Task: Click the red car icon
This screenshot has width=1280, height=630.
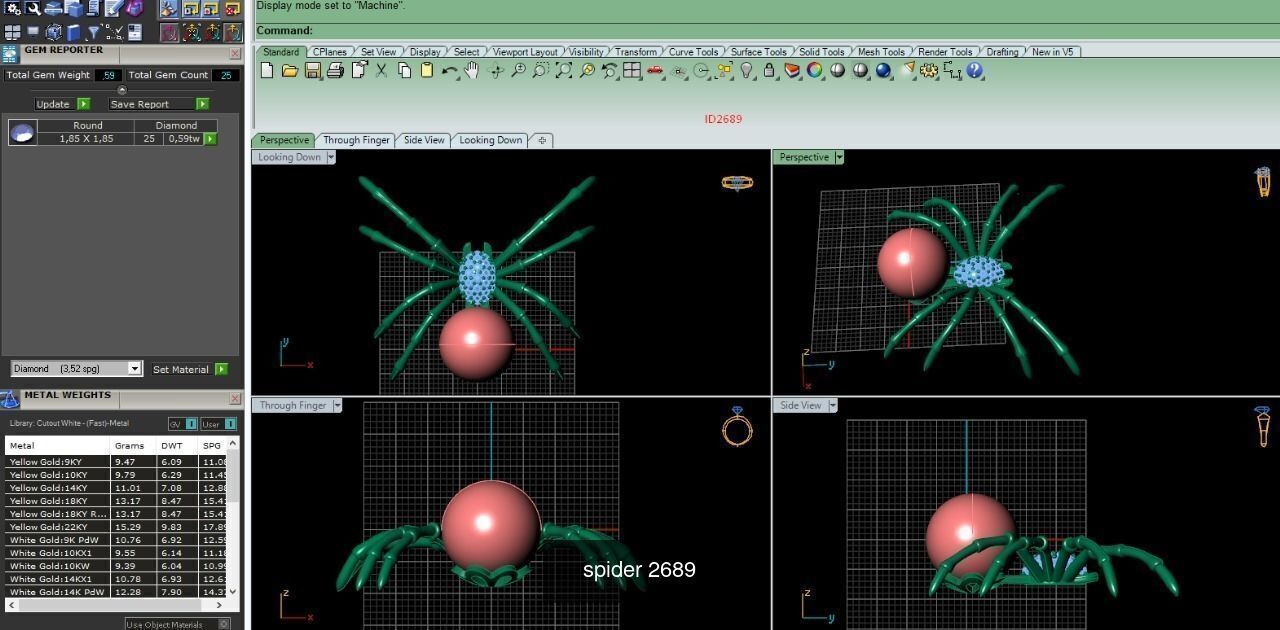Action: click(x=655, y=70)
